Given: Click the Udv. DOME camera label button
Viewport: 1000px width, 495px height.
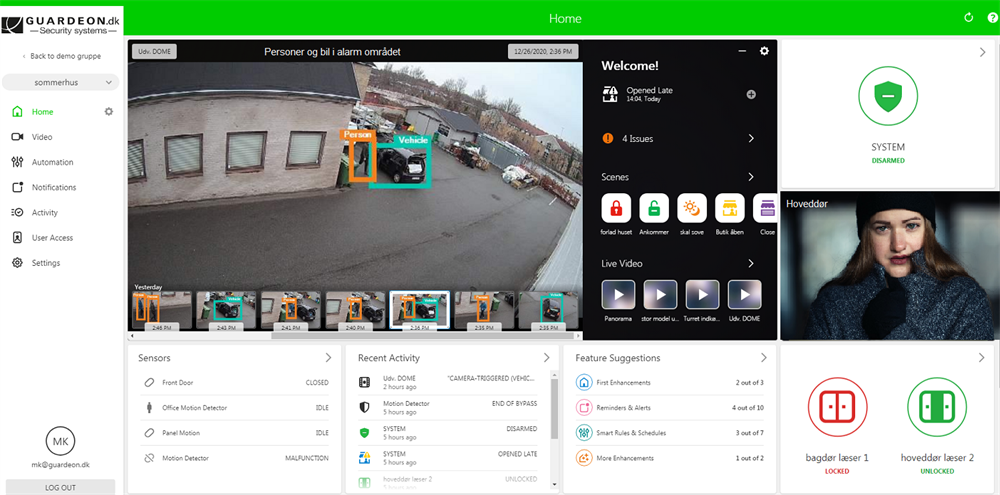Looking at the screenshot, I should [x=154, y=52].
